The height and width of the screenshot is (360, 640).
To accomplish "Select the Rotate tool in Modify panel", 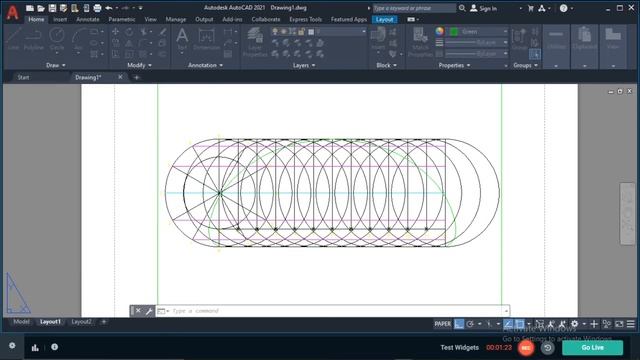I will coord(129,31).
